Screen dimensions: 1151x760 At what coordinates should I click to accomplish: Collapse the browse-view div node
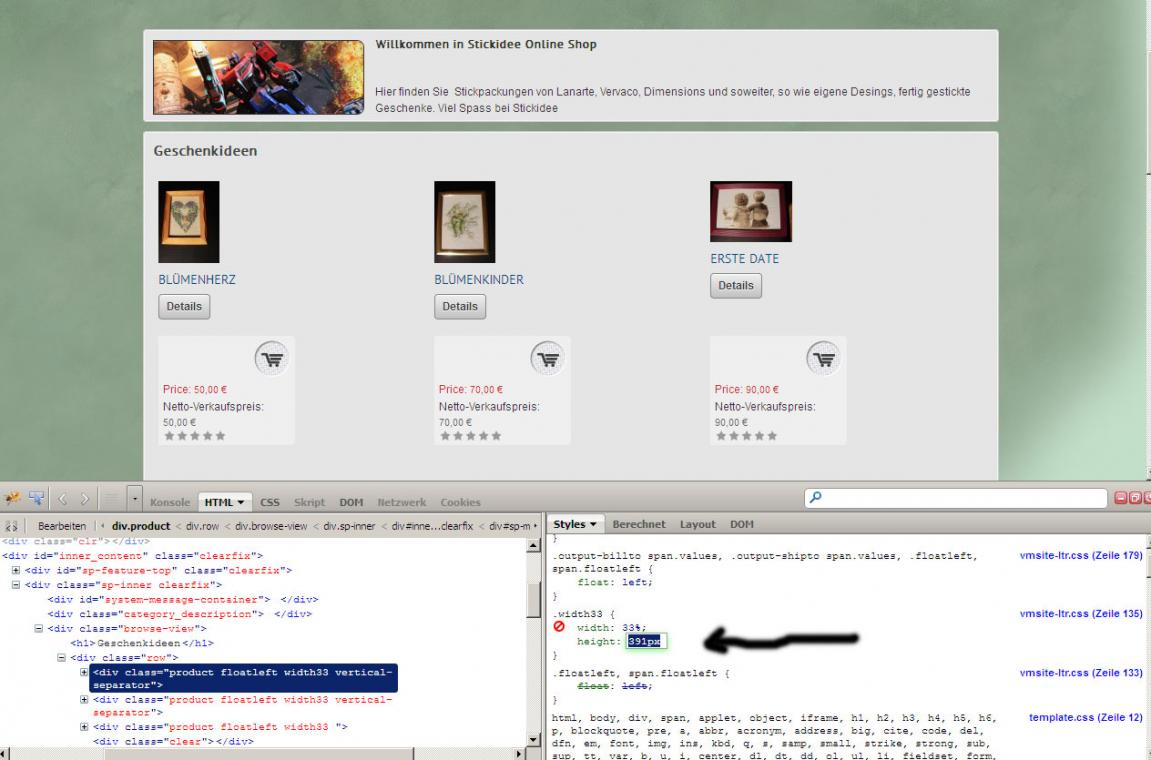39,629
